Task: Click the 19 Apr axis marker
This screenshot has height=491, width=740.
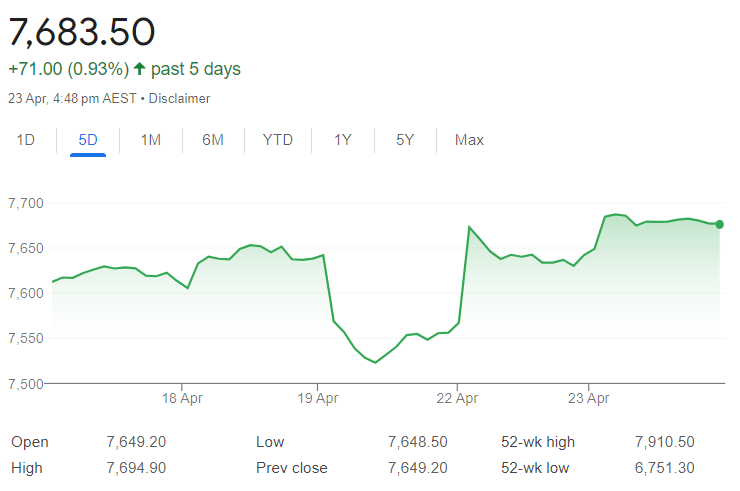Action: coord(318,398)
